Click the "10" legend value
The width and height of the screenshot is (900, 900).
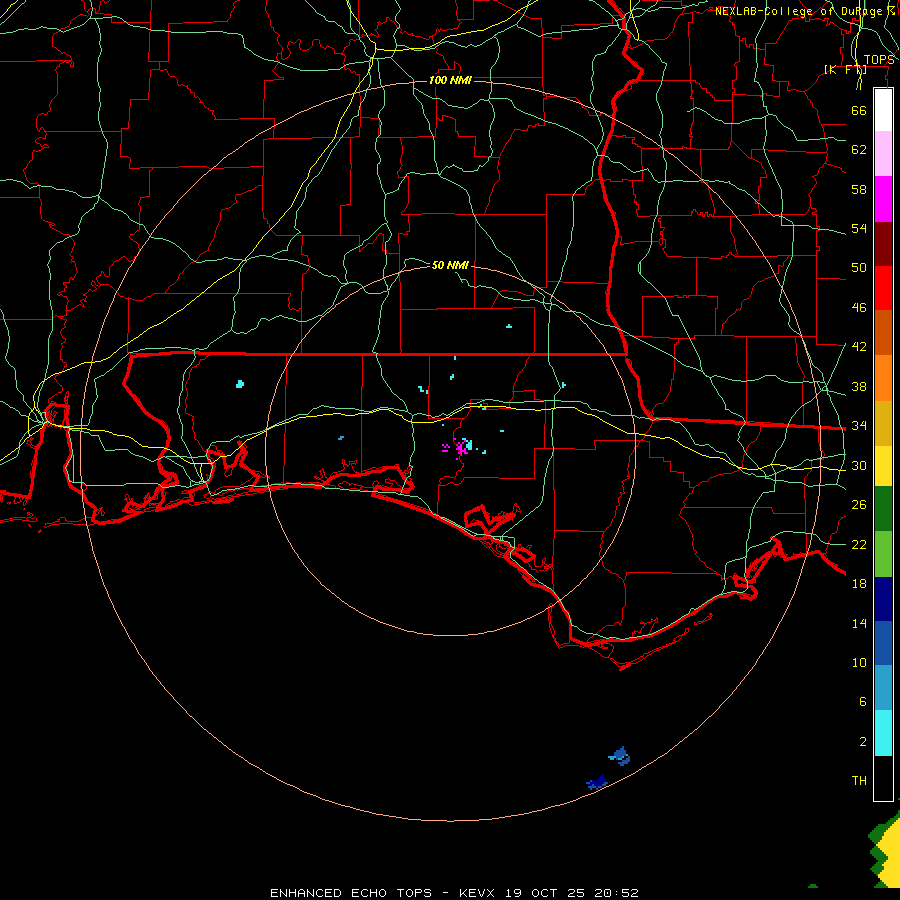point(859,663)
